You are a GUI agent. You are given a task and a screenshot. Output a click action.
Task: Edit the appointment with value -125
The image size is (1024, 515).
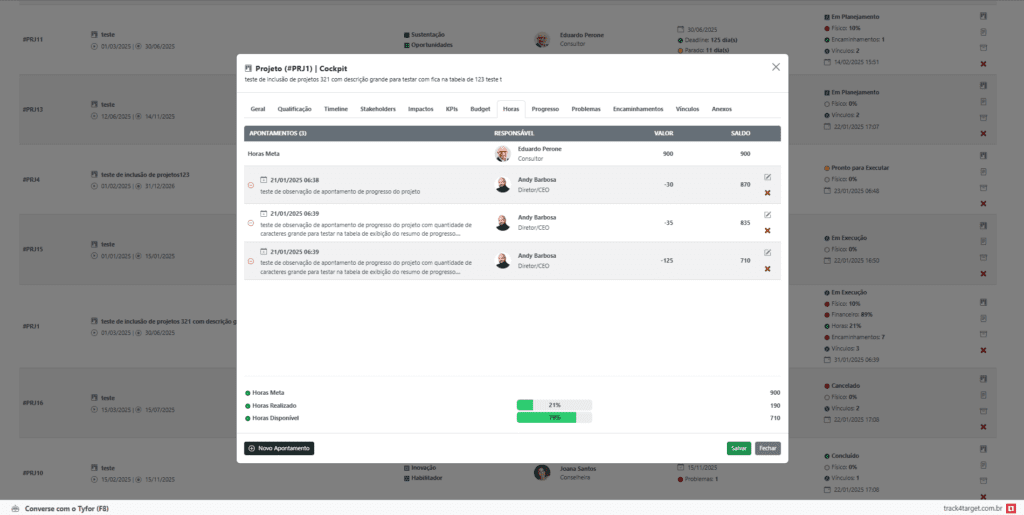pos(767,252)
